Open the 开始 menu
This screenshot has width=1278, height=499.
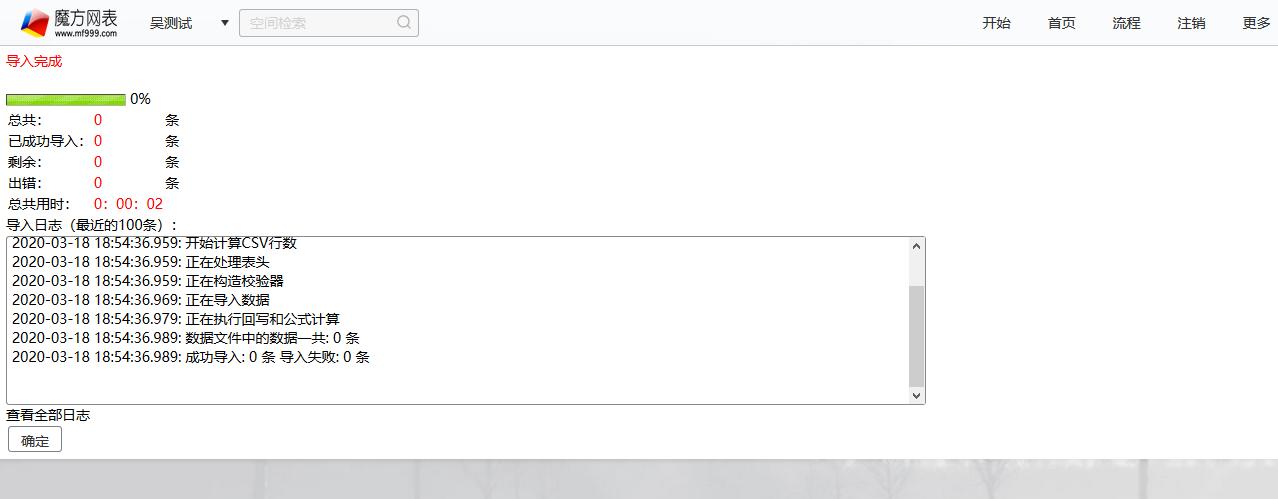click(x=996, y=23)
